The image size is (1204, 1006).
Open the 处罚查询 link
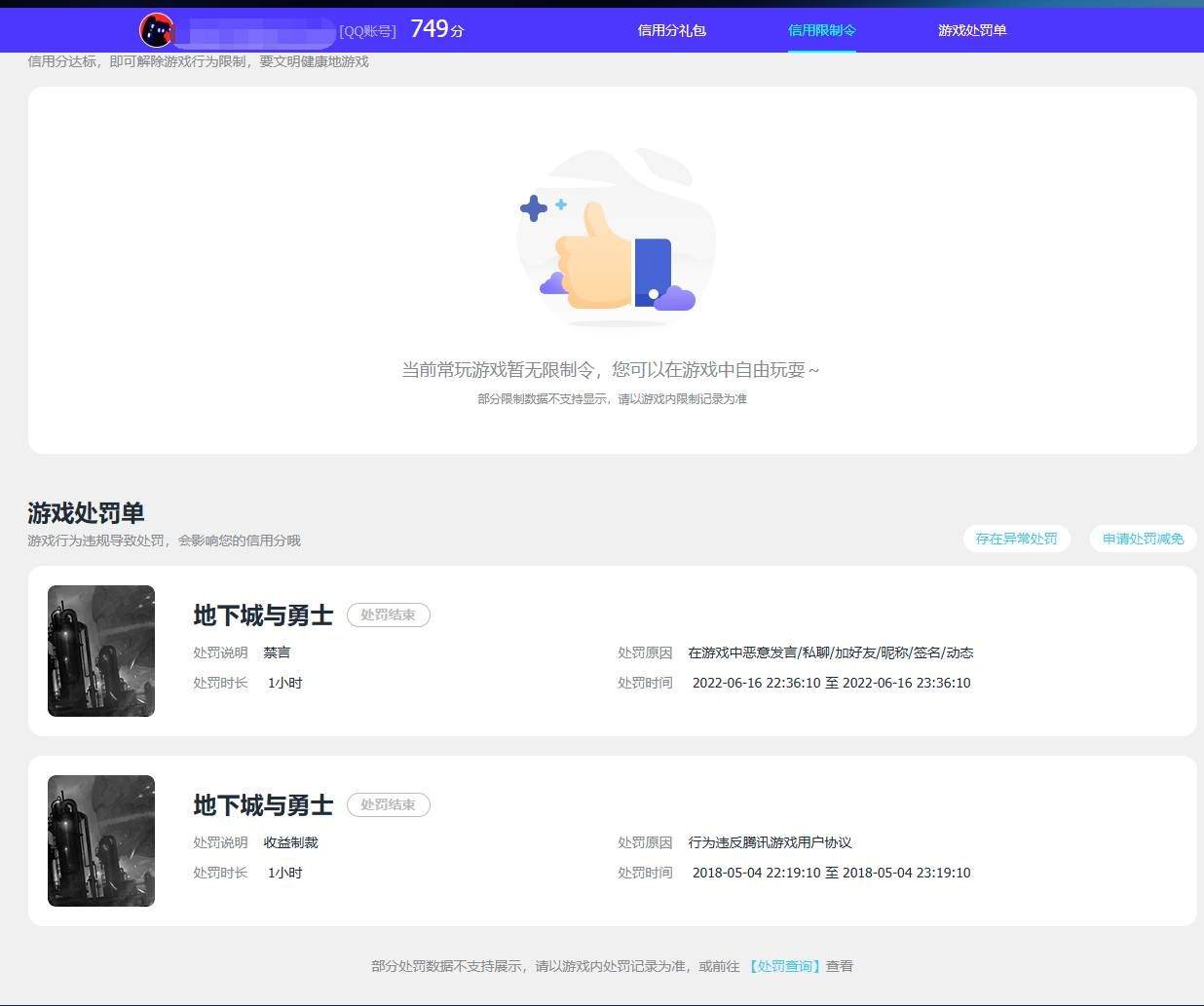(x=785, y=966)
